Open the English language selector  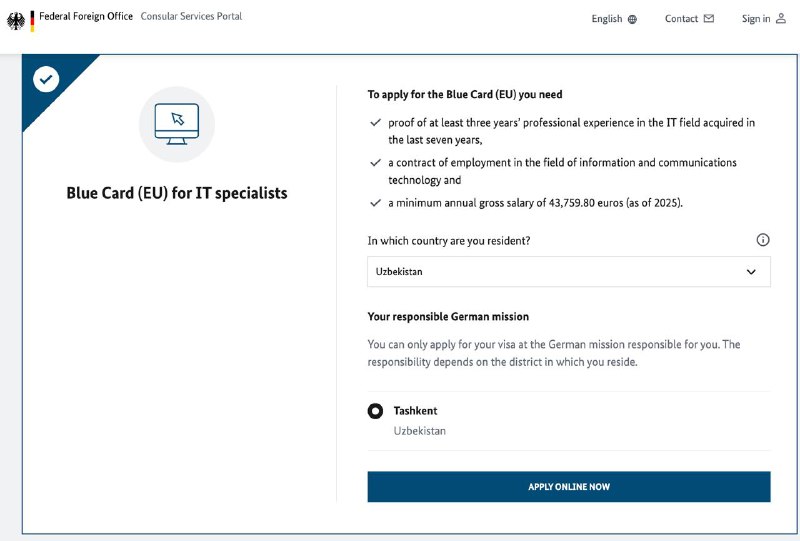[x=614, y=19]
